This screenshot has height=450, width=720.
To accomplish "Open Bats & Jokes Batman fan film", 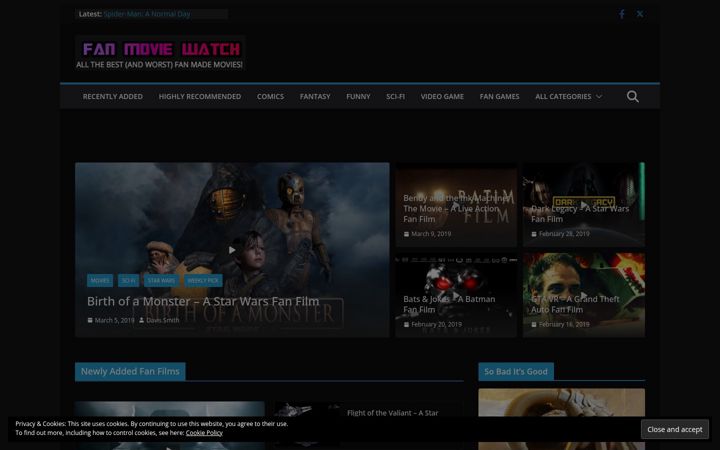I will tap(449, 304).
